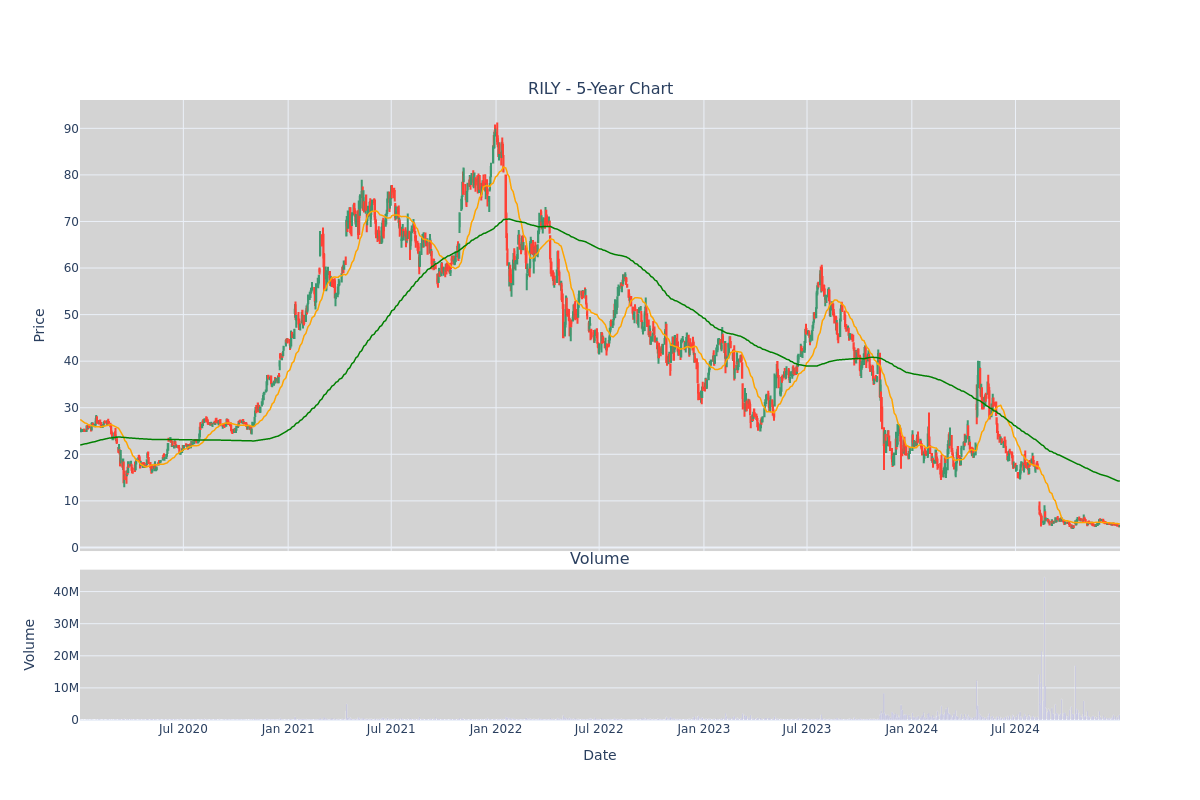Pick the "Jul 2023" date tick label
The width and height of the screenshot is (1200, 800).
[x=807, y=729]
